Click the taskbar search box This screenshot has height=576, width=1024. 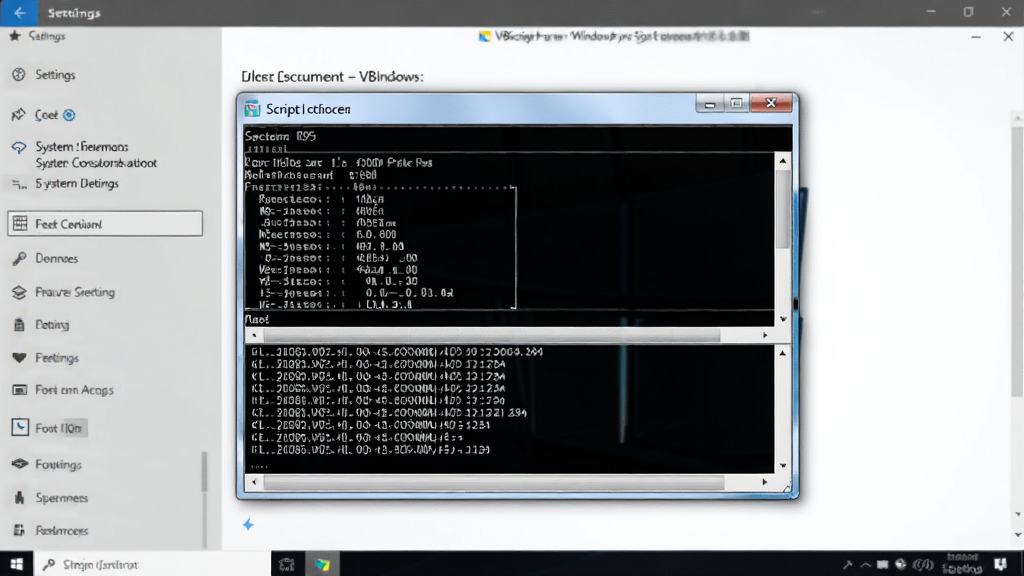click(152, 564)
